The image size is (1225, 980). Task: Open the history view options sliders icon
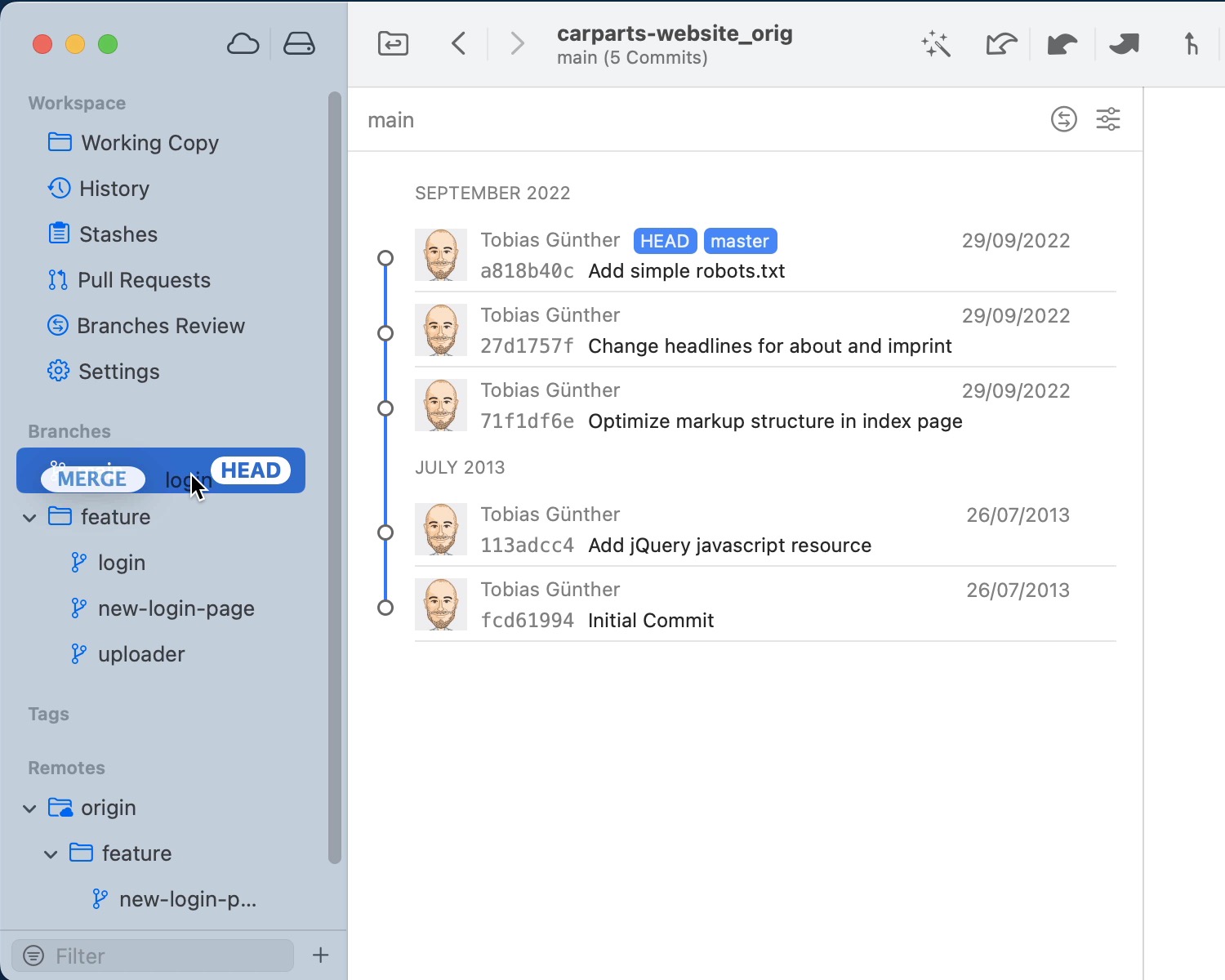[1107, 120]
